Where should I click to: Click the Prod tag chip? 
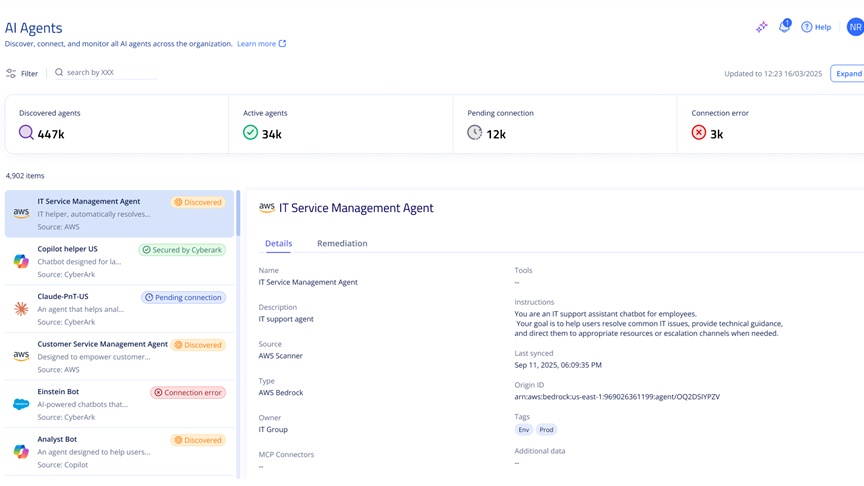tap(546, 430)
